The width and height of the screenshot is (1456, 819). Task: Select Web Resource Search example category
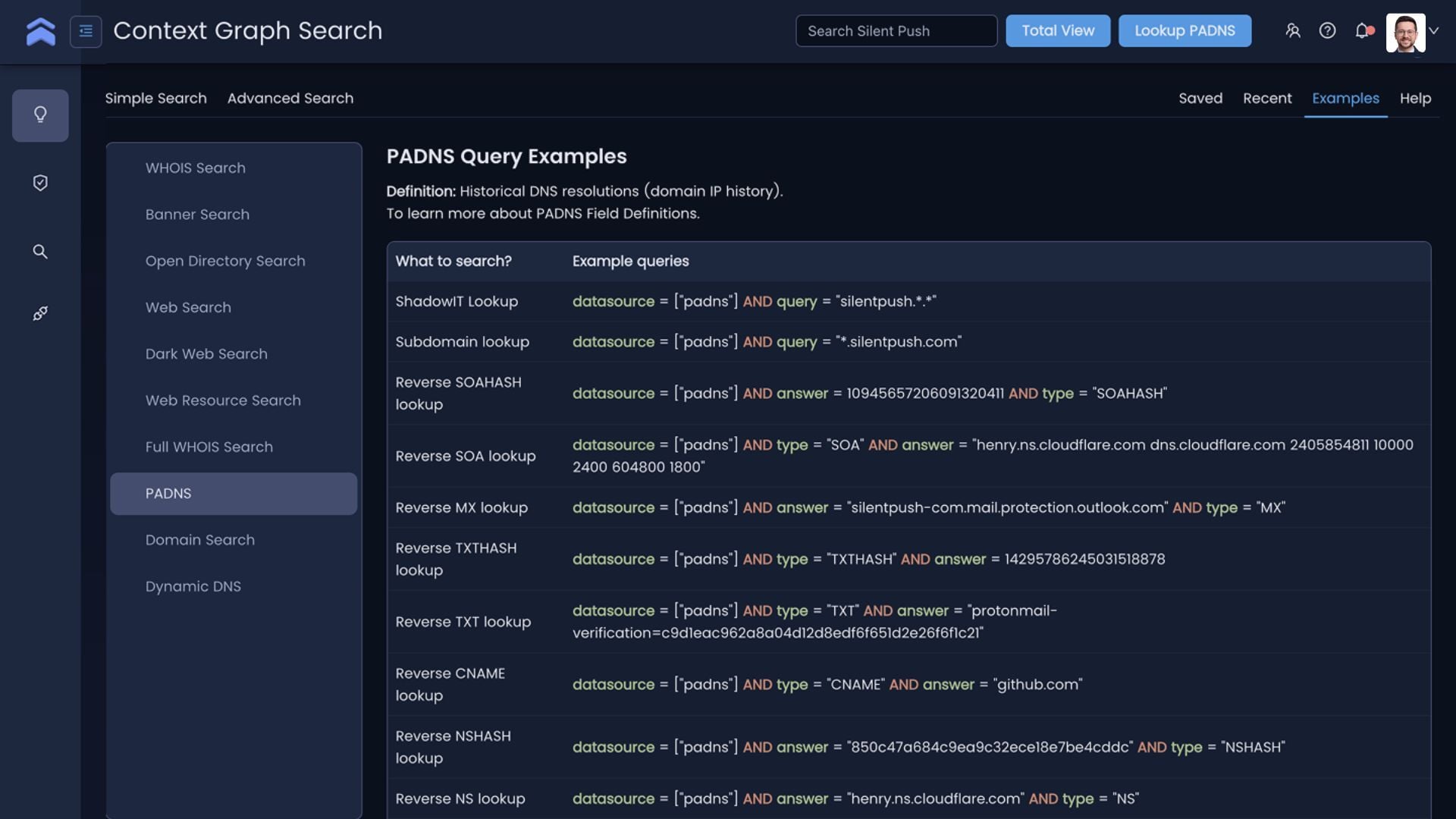tap(234, 400)
